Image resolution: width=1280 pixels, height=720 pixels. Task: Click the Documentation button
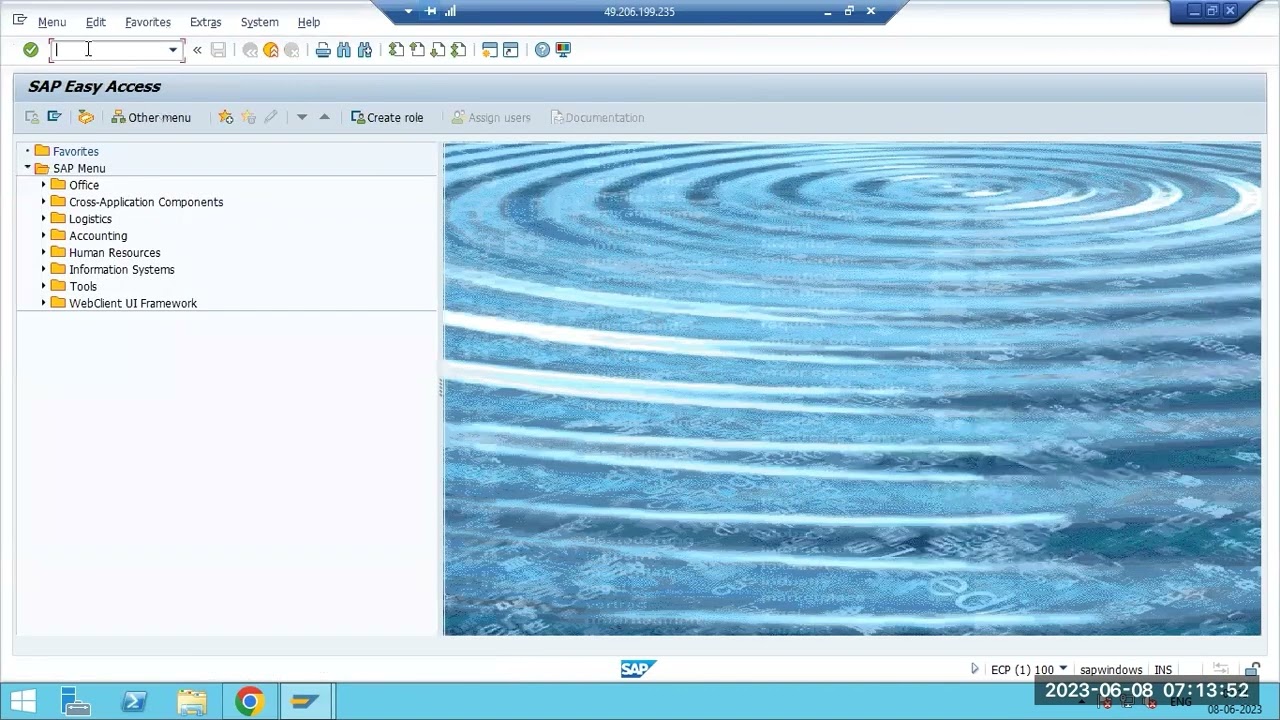pos(598,117)
